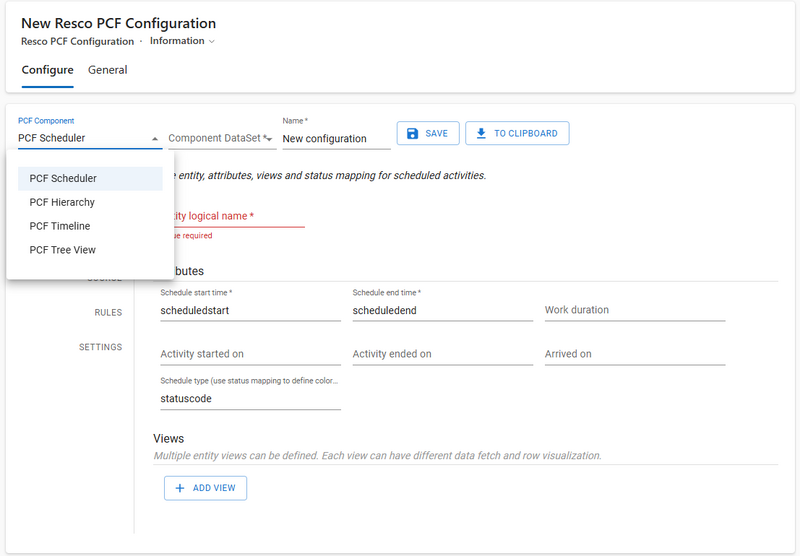The image size is (800, 556).
Task: Click the floppy disk icon on Save
Action: [x=412, y=134]
